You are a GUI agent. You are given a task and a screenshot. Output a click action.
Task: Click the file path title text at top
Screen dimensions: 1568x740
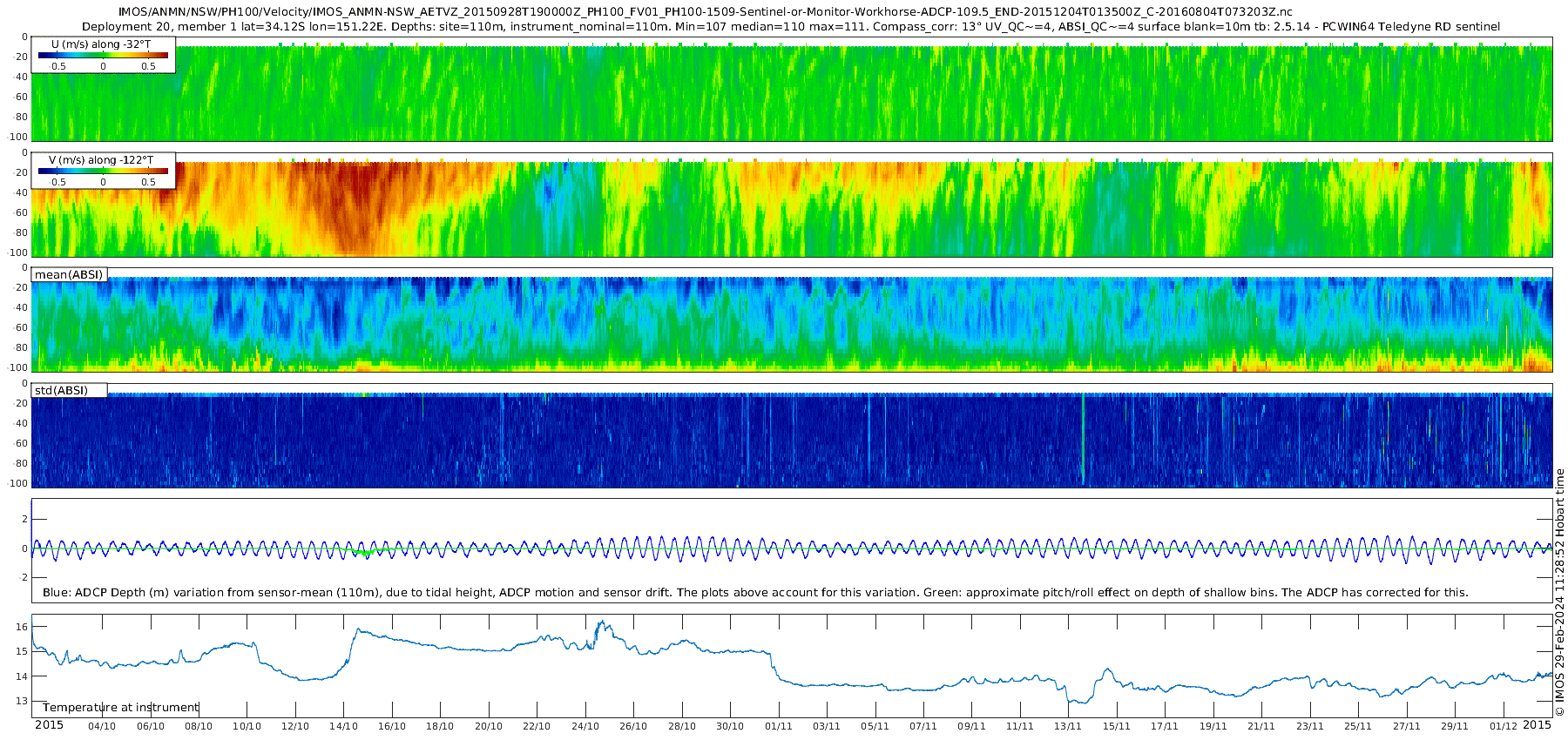tap(706, 12)
